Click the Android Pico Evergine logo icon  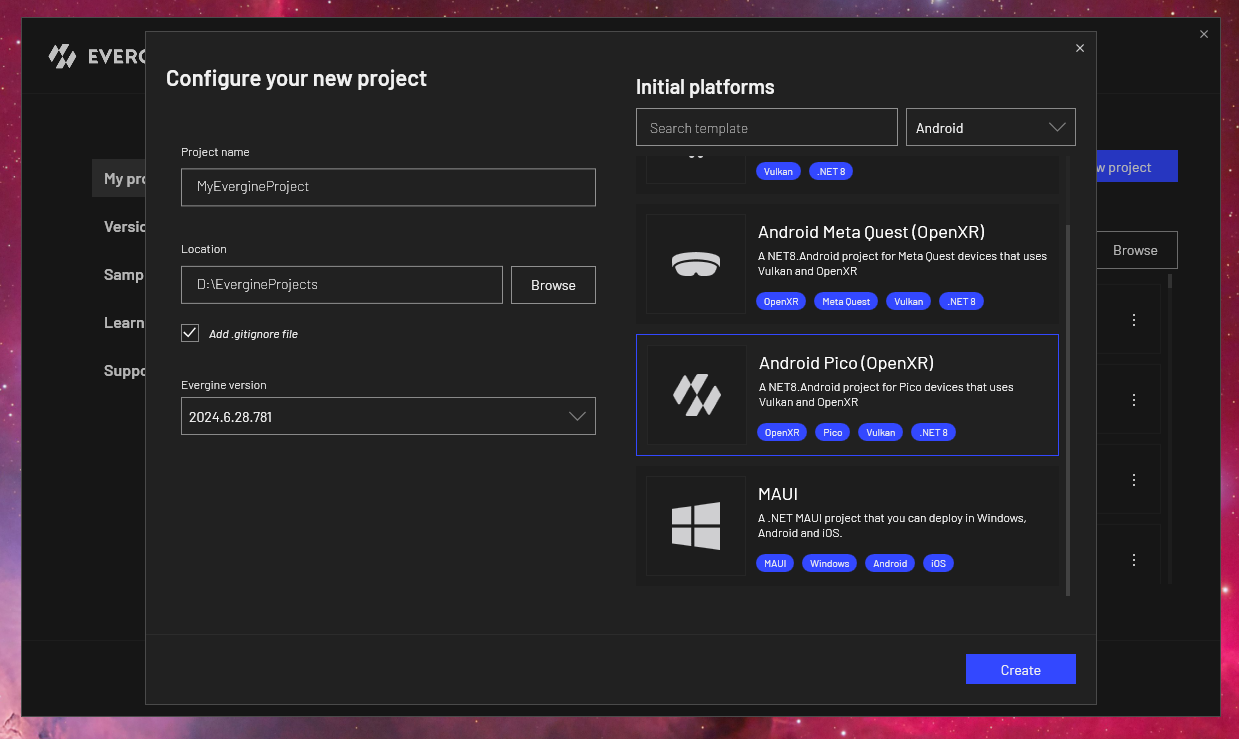pos(696,395)
